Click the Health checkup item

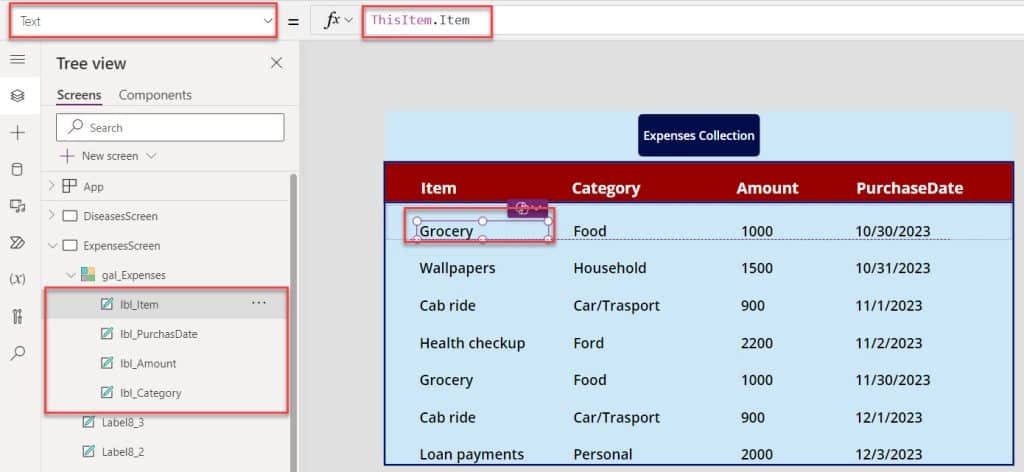(x=472, y=343)
